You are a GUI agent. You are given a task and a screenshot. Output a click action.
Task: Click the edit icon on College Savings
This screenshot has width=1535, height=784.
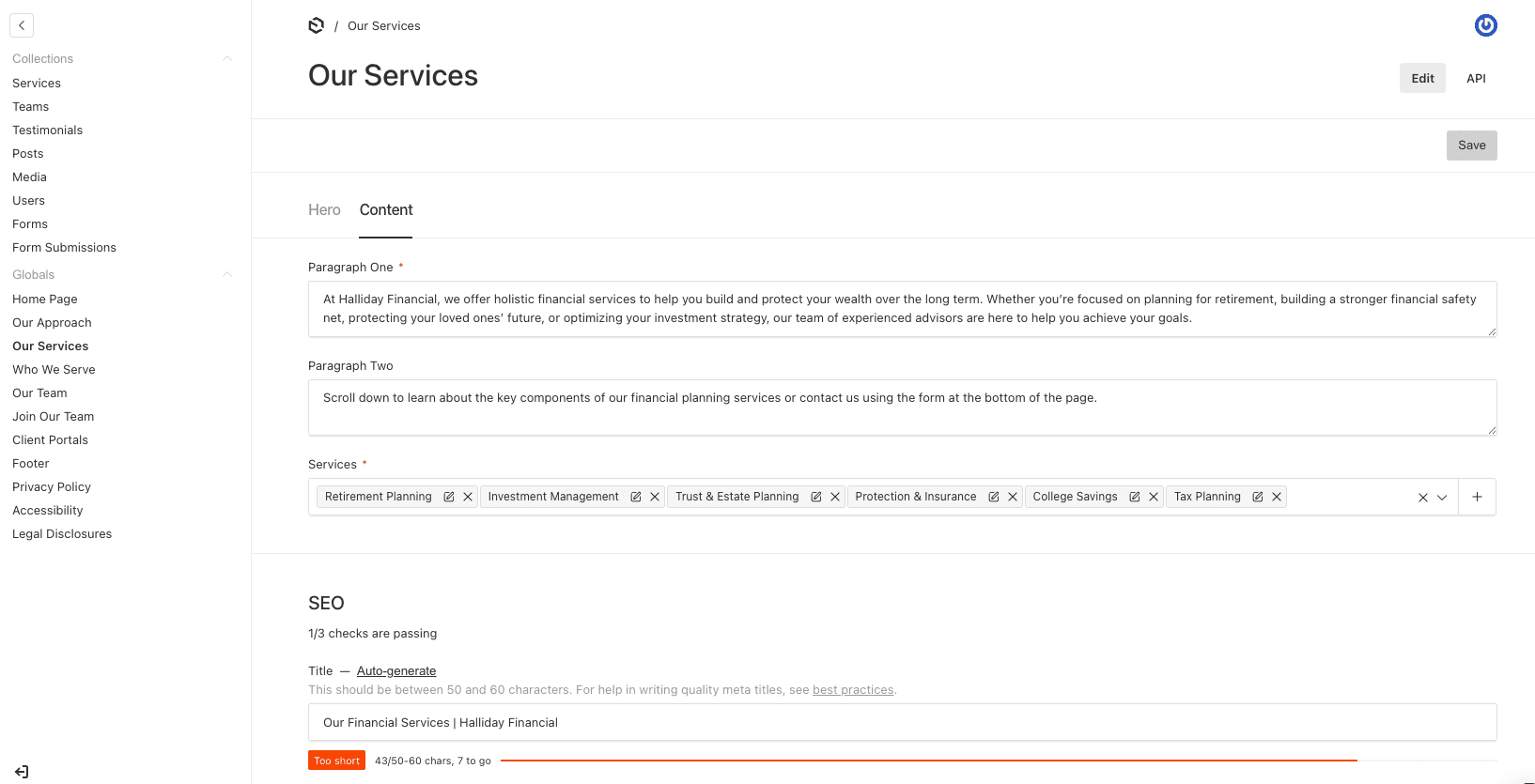point(1135,497)
